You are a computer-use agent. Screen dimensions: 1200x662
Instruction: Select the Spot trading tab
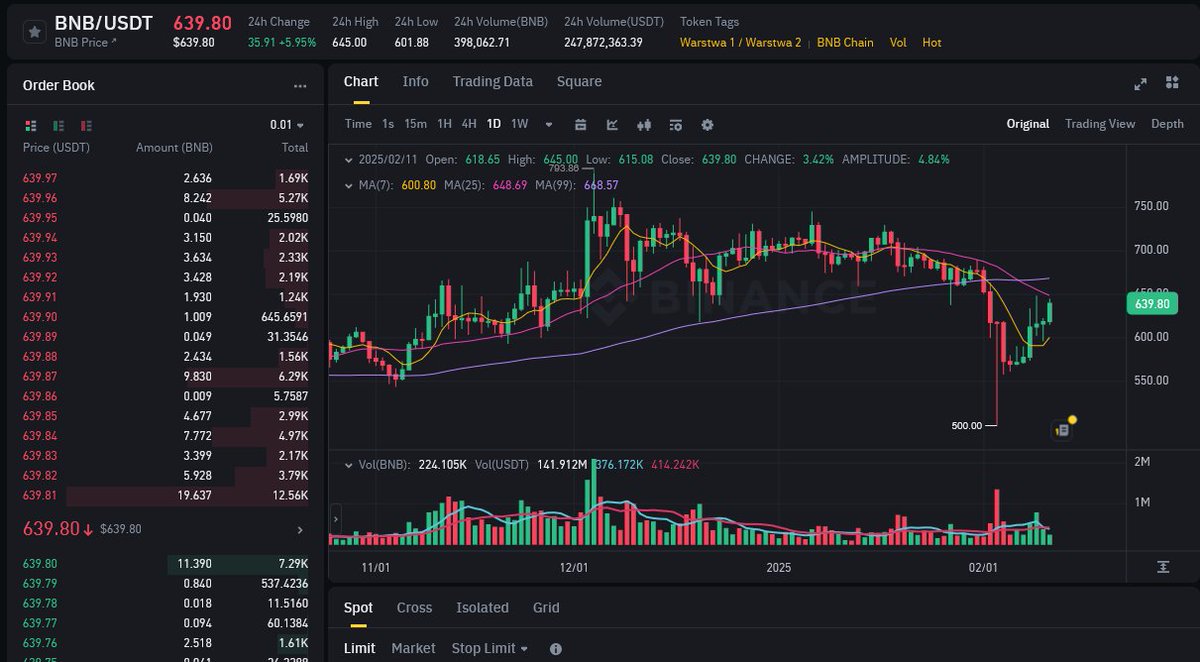click(x=358, y=607)
